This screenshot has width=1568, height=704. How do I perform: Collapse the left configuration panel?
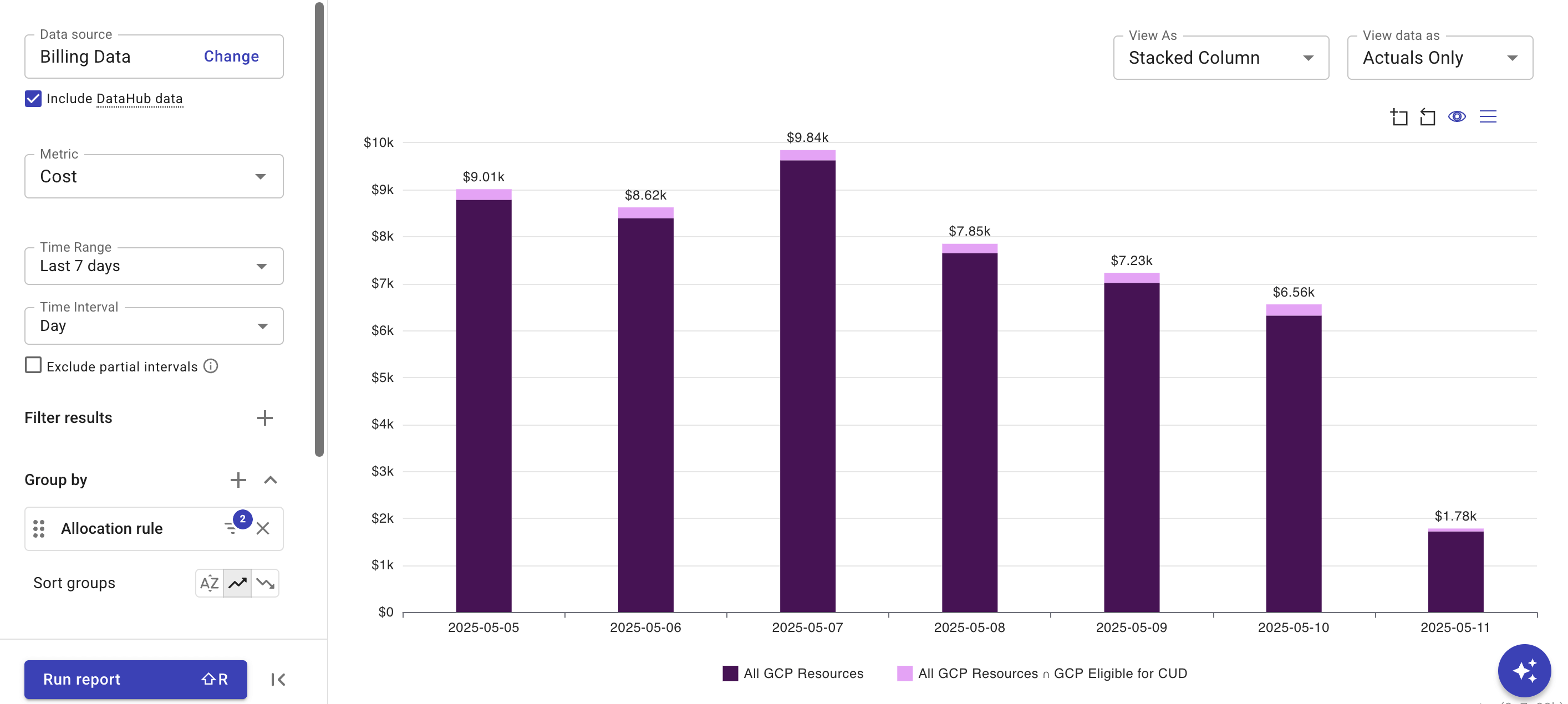(278, 679)
